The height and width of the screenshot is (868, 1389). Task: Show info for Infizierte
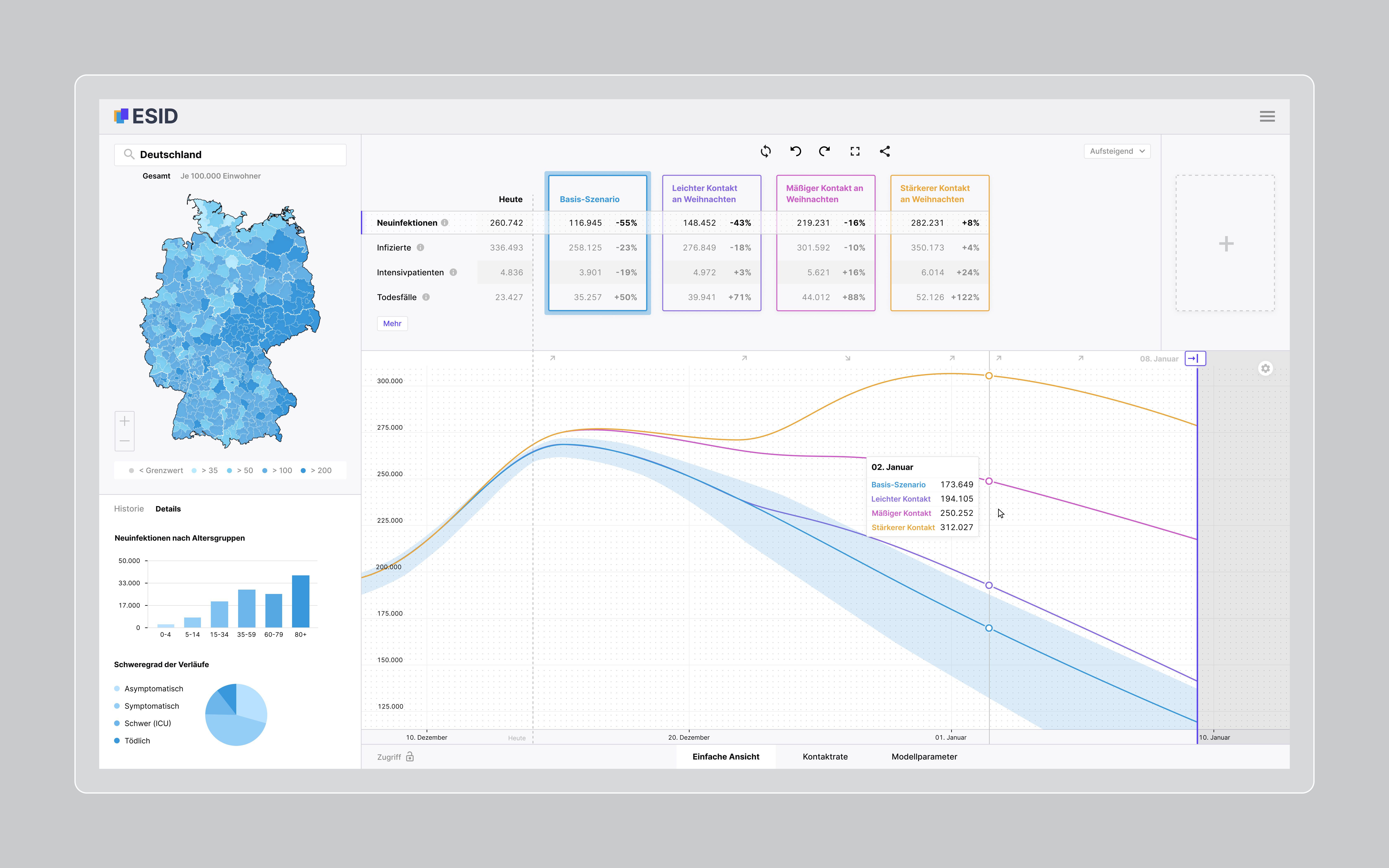(x=420, y=247)
